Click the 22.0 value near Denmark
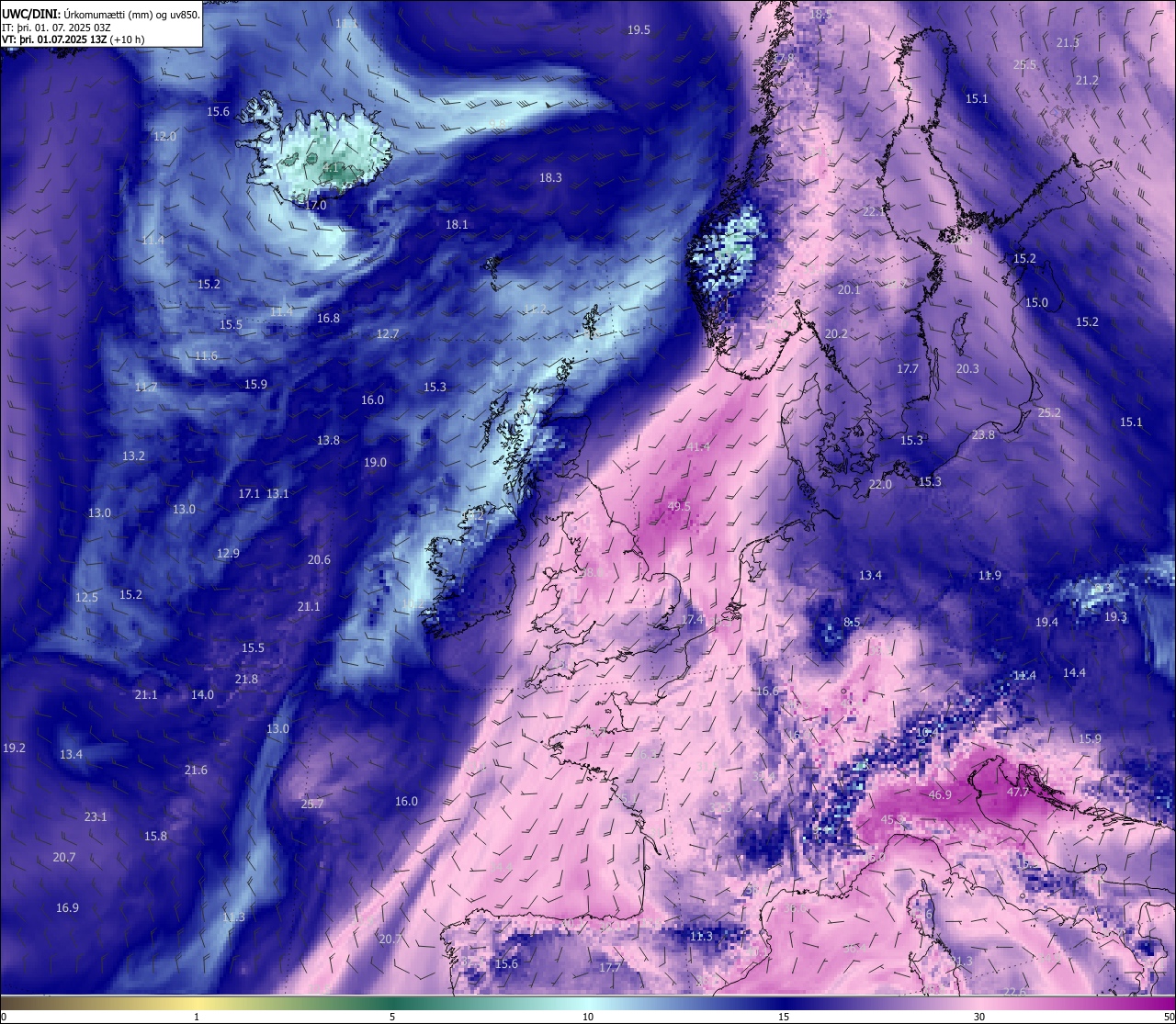 pyautogui.click(x=880, y=484)
